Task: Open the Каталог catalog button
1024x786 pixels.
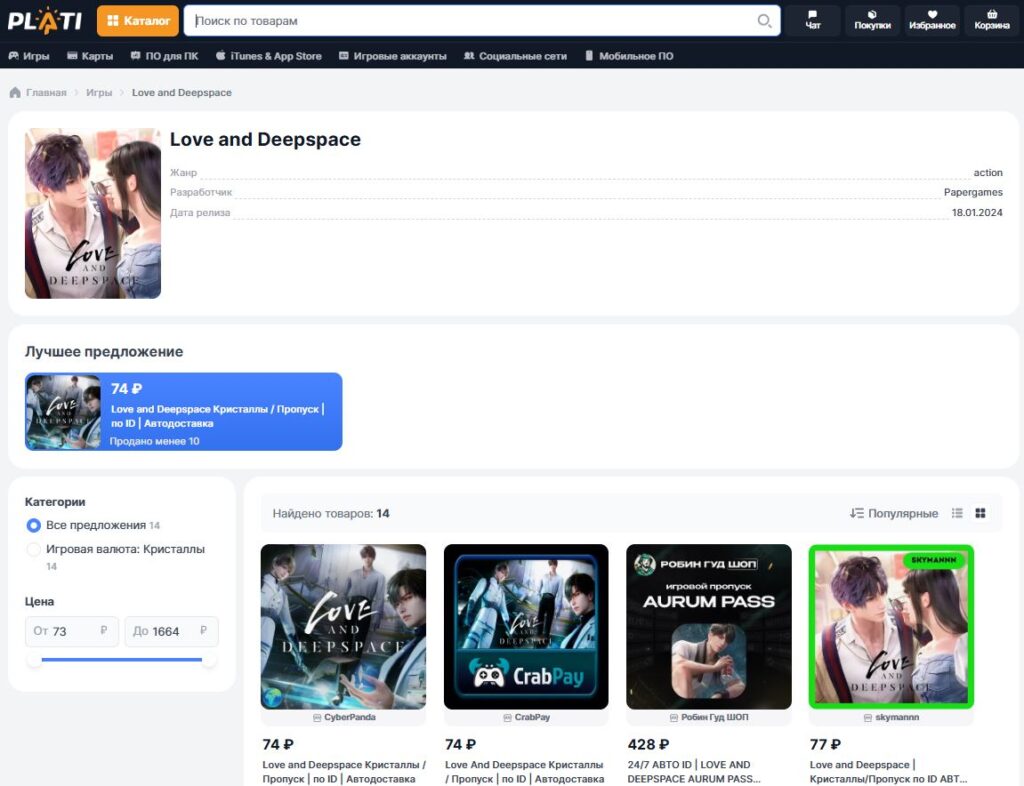Action: tap(138, 21)
